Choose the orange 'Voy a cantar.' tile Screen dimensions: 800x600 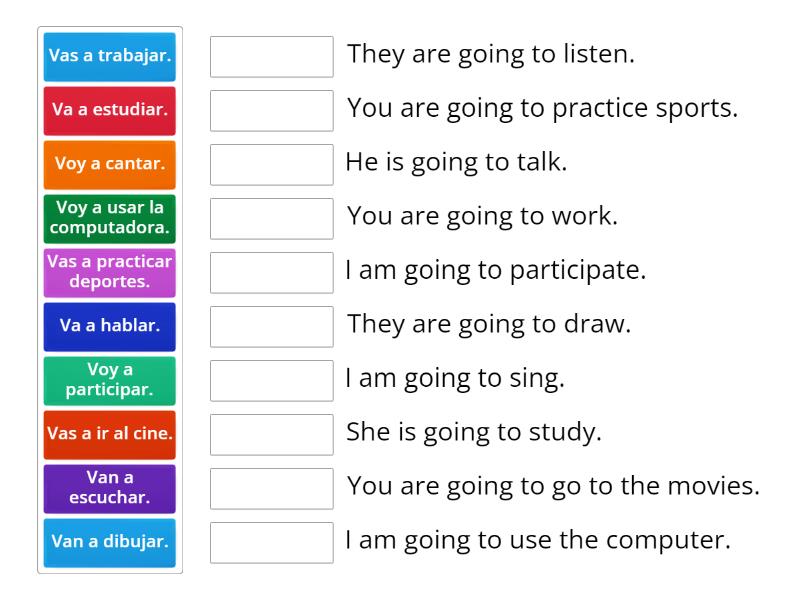point(110,165)
